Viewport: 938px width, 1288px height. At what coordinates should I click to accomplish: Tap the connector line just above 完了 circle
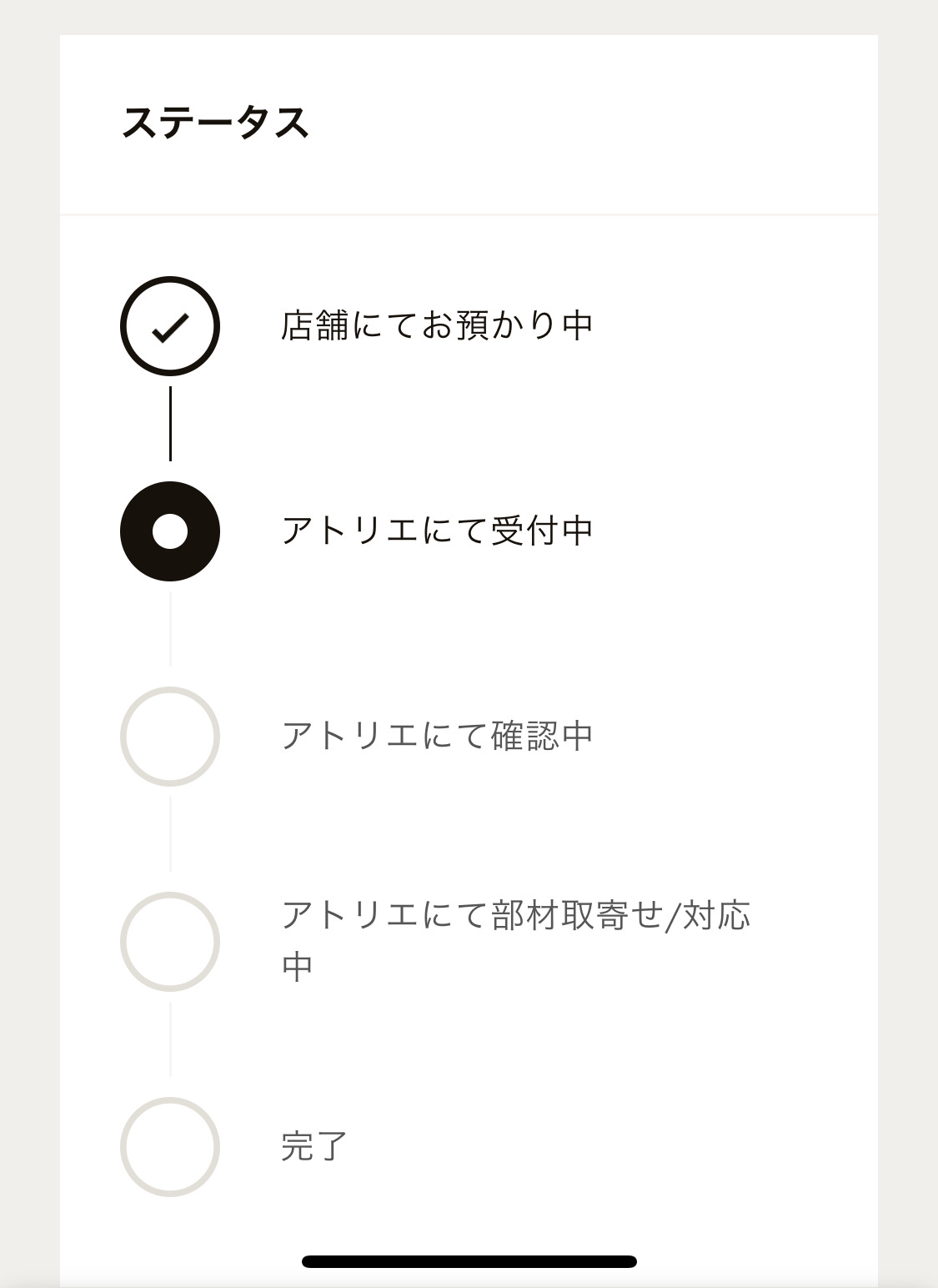point(170,1039)
